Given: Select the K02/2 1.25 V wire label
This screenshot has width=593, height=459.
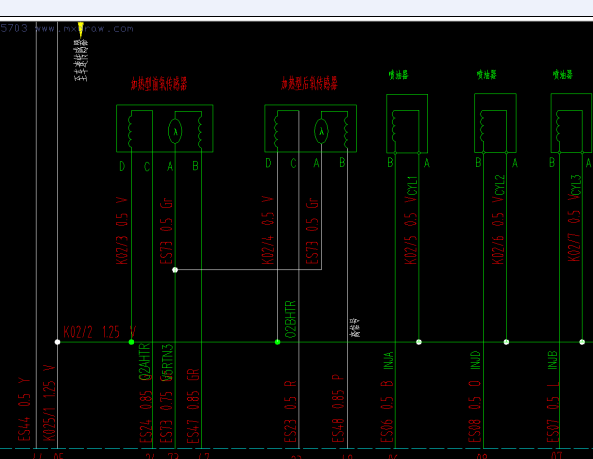Looking at the screenshot, I should coord(99,332).
